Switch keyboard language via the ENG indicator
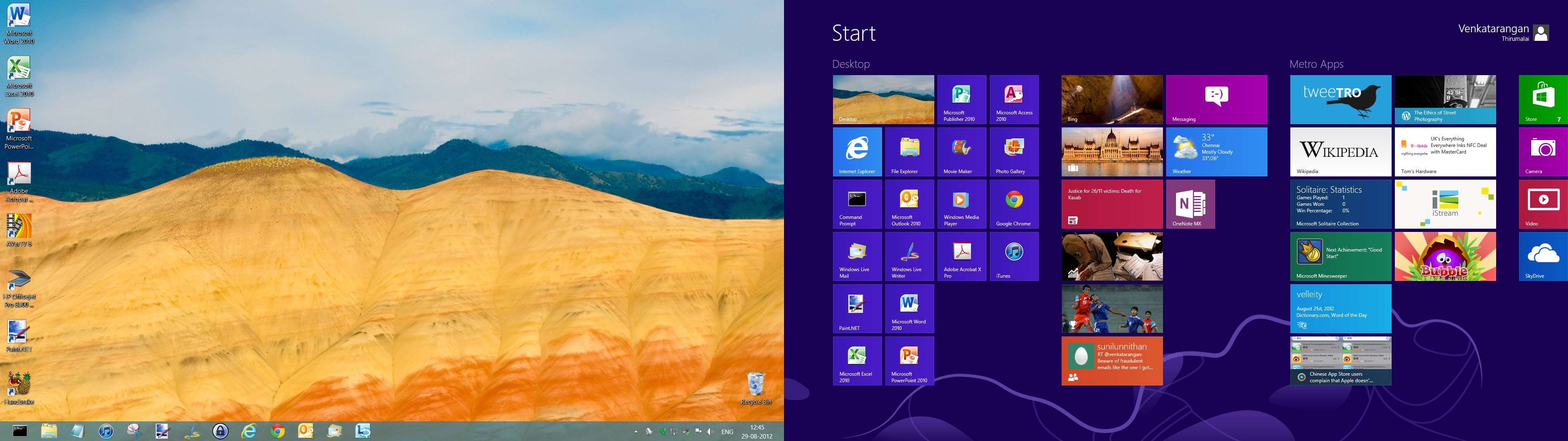The image size is (1568, 441). click(x=727, y=432)
